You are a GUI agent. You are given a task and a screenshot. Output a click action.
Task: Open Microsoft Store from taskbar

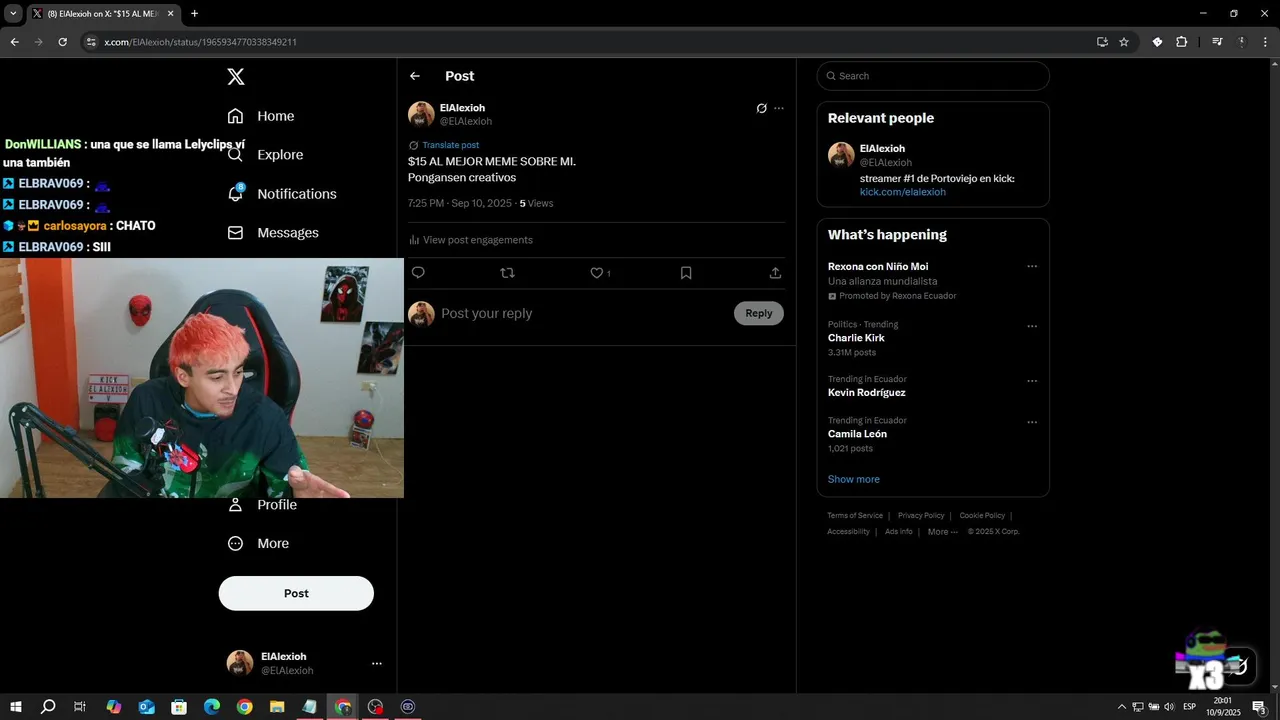click(179, 707)
